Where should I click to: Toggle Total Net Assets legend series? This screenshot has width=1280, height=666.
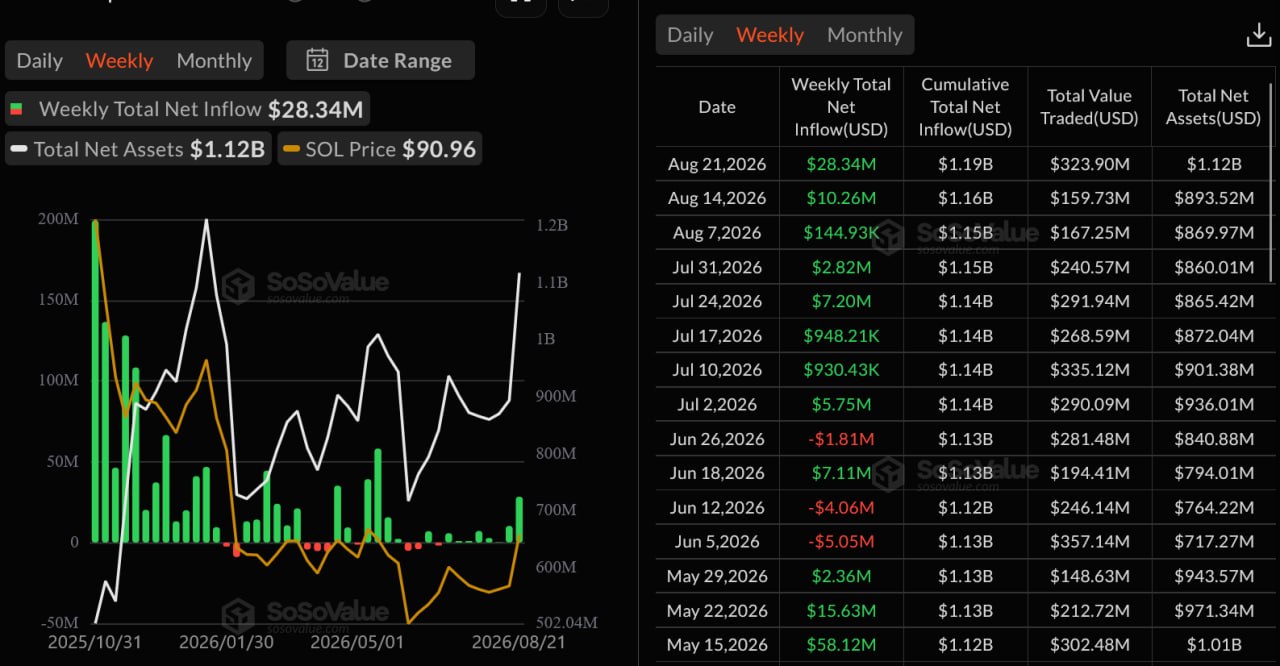[138, 149]
